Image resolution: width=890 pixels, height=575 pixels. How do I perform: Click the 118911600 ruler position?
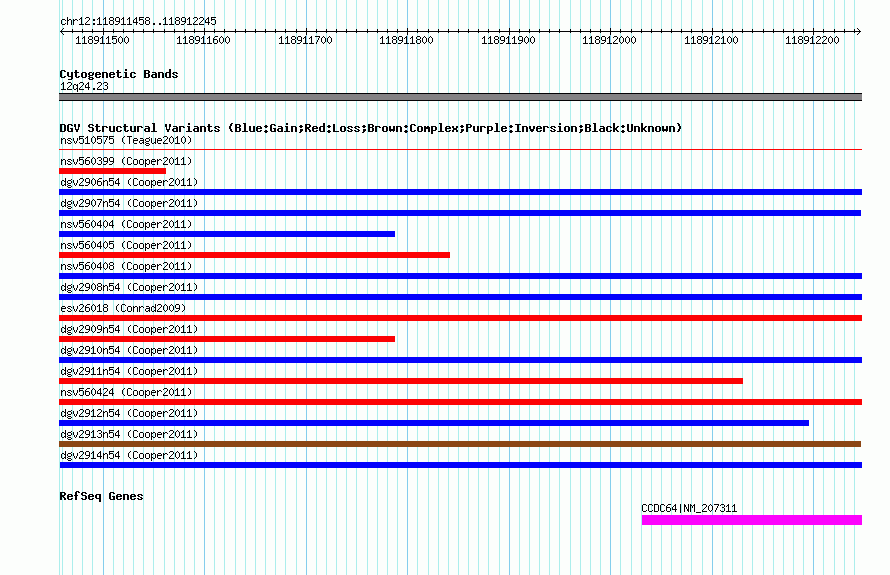[x=203, y=40]
